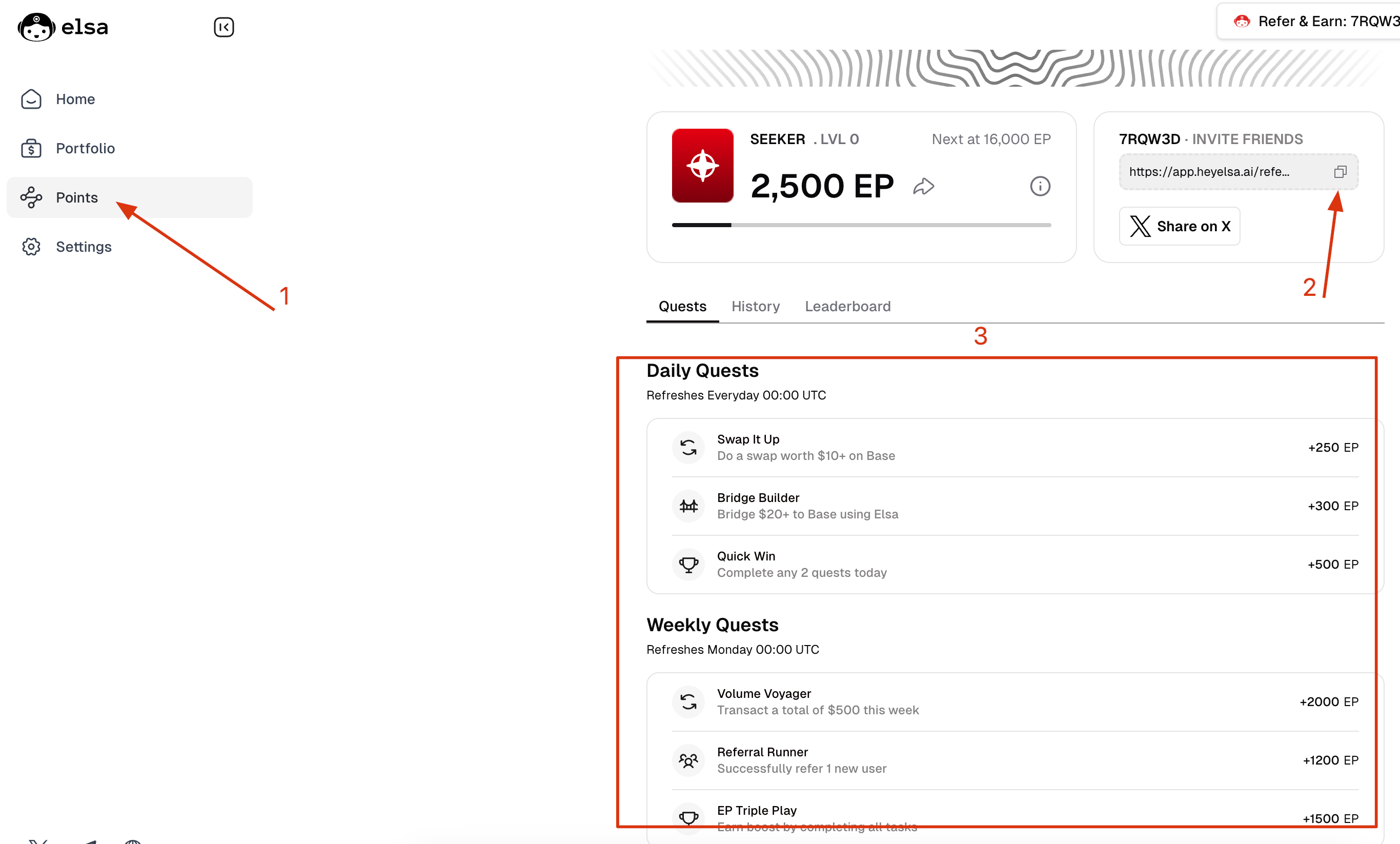
Task: Select the Quests tab
Action: pyautogui.click(x=682, y=306)
